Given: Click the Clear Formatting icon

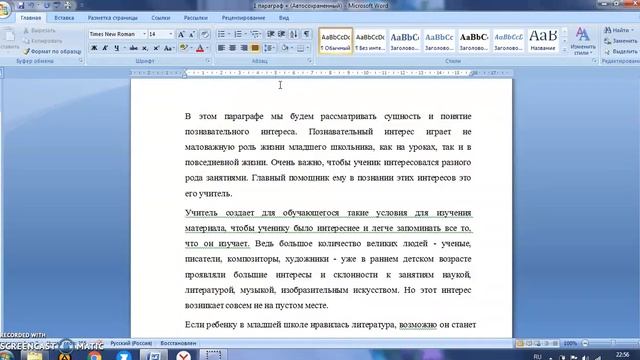Looking at the screenshot, I should click(205, 34).
